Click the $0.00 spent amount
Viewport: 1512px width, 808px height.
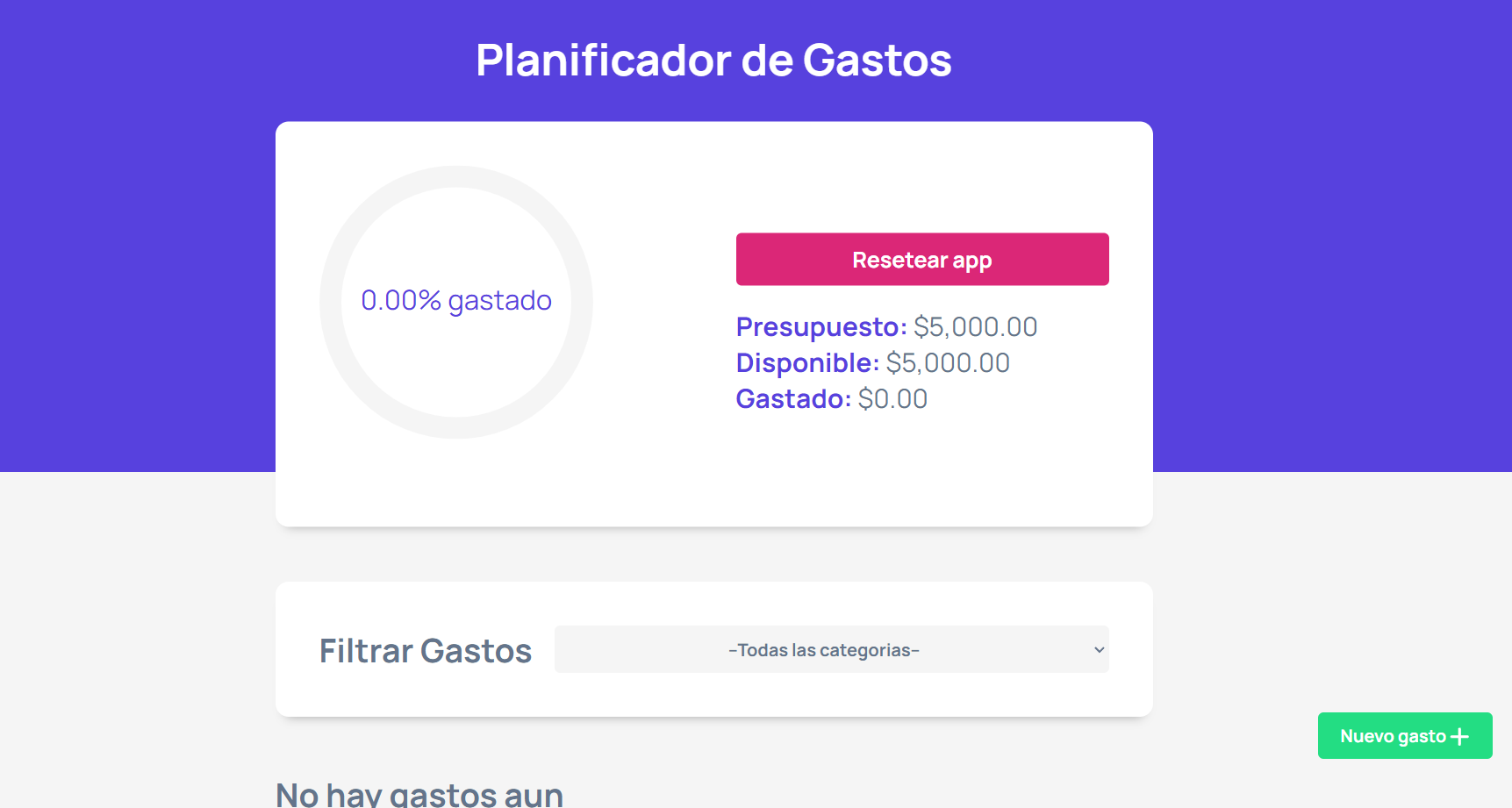(x=892, y=399)
